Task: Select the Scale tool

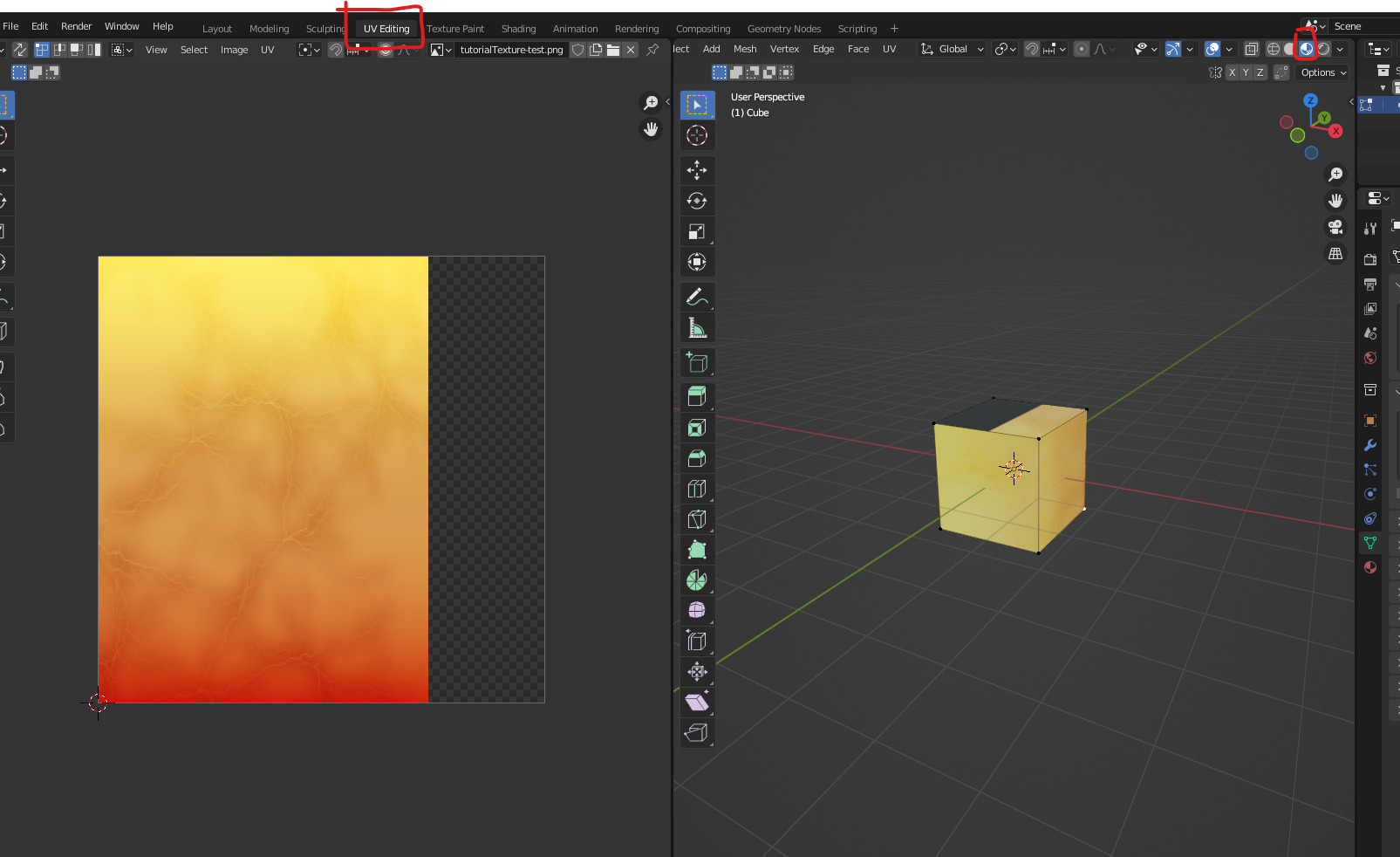Action: tap(697, 230)
